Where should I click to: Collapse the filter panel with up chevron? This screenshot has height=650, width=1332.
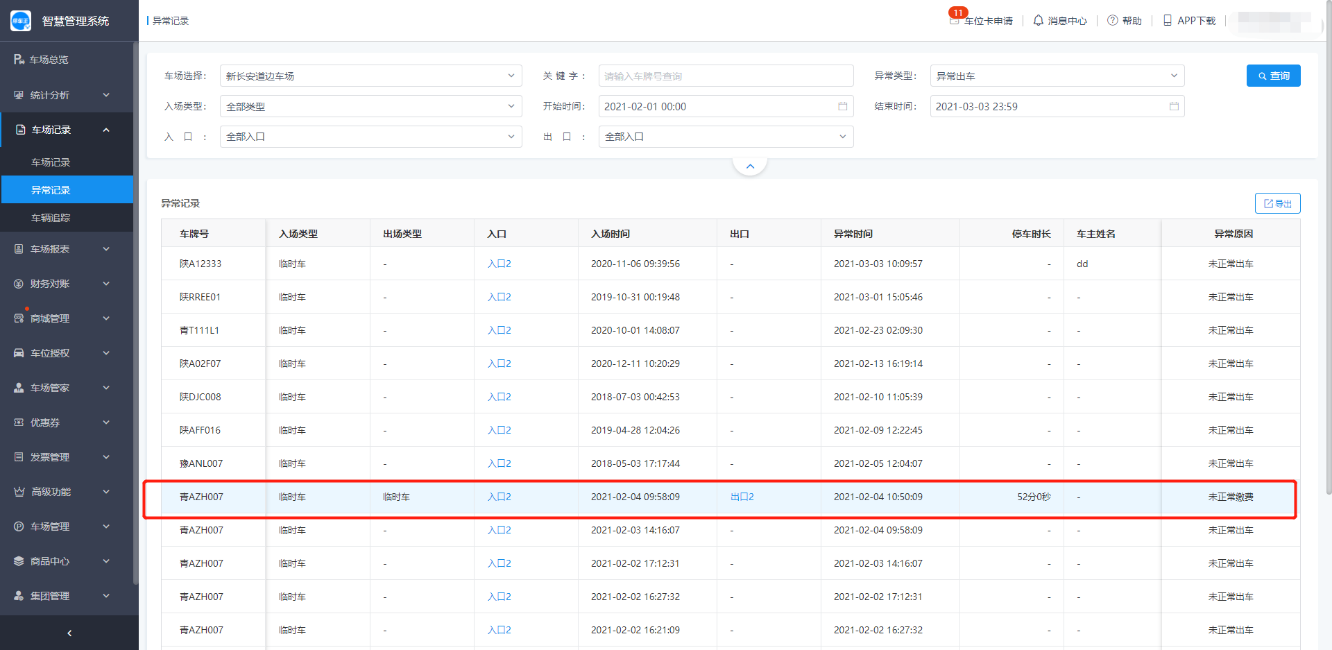750,164
